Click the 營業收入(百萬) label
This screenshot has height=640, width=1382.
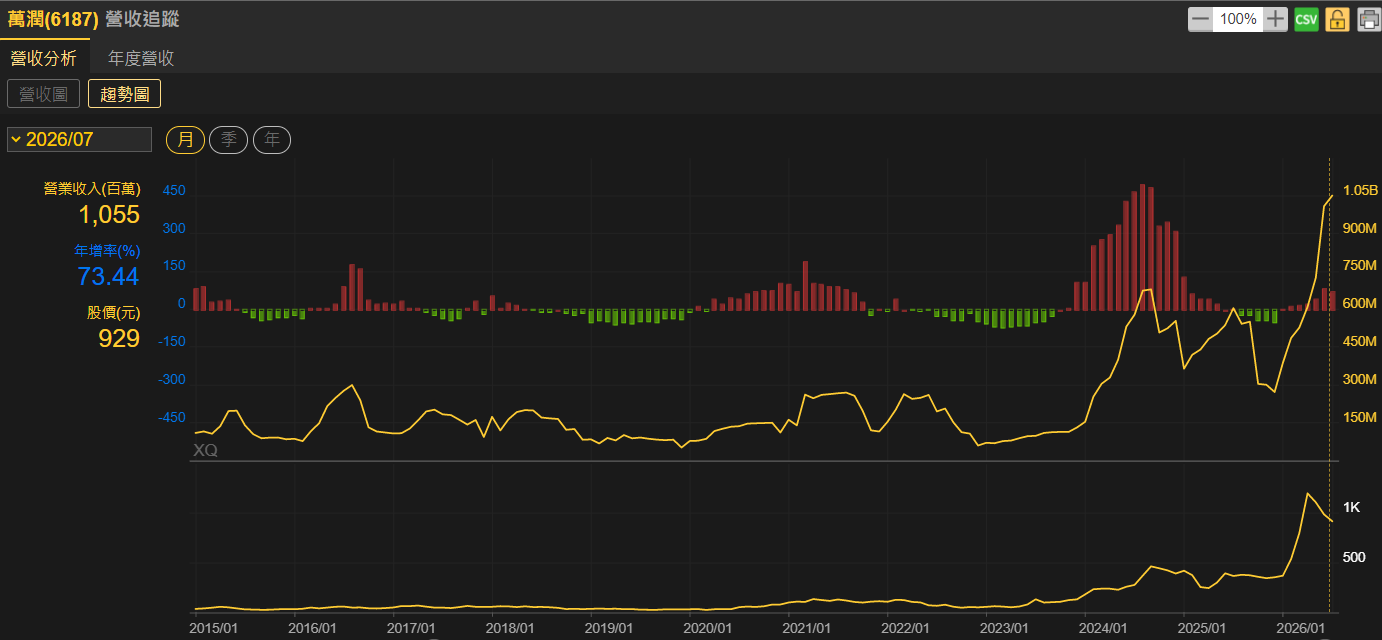tap(91, 188)
